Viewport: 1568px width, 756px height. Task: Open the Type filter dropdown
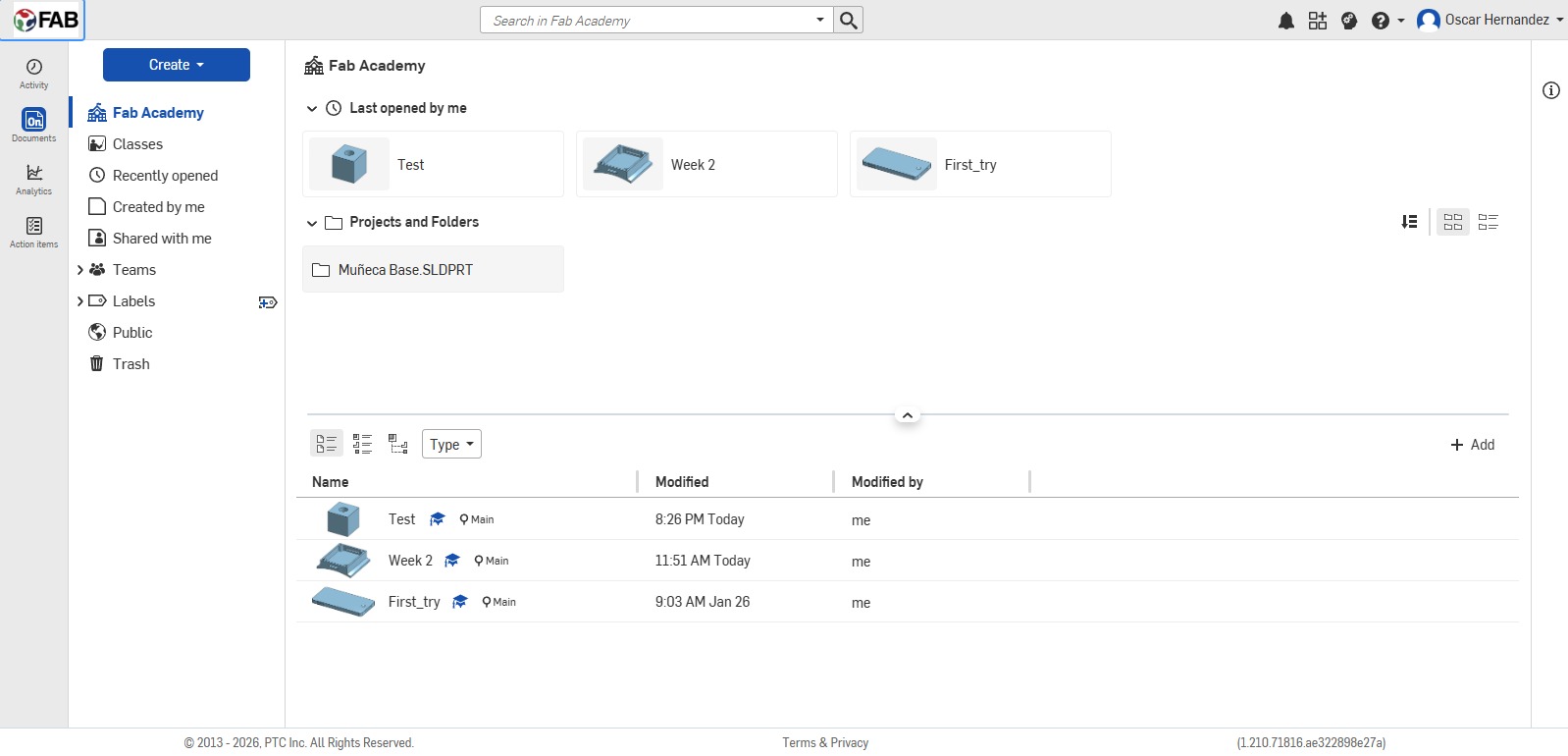(451, 444)
